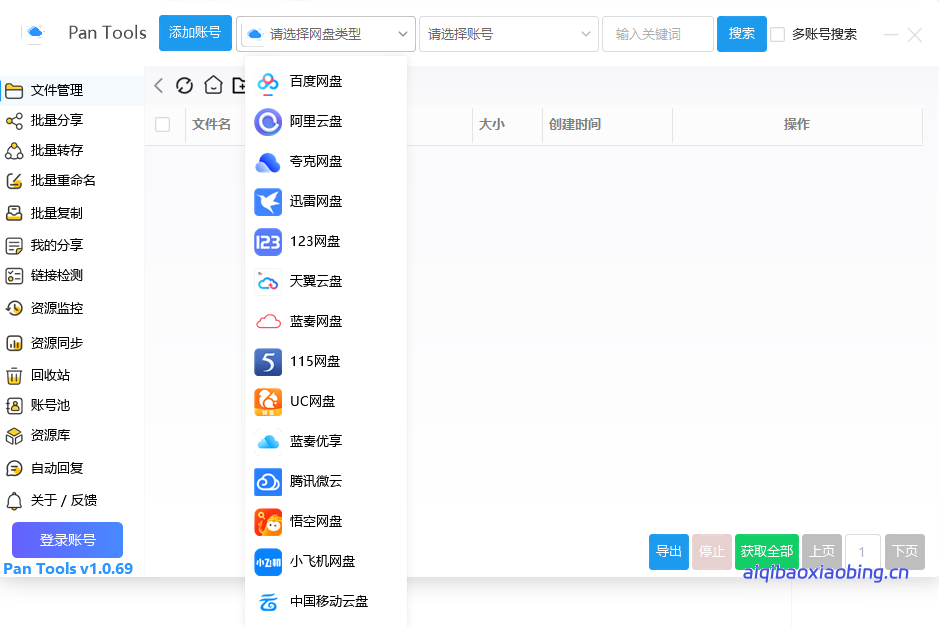Go to next page with 下页
The width and height of the screenshot is (939, 627).
[905, 552]
